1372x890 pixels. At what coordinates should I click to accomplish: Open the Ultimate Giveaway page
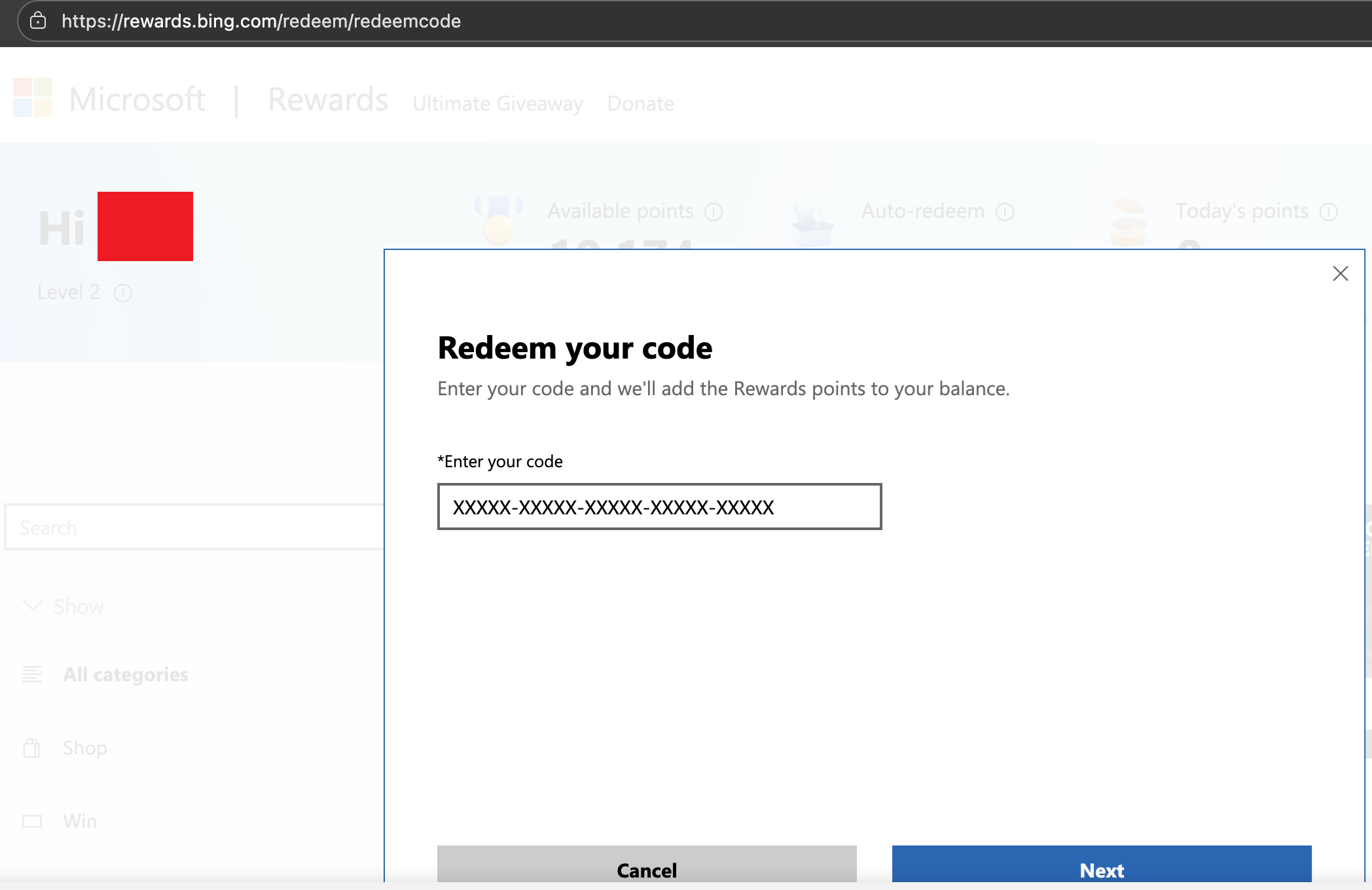[497, 103]
